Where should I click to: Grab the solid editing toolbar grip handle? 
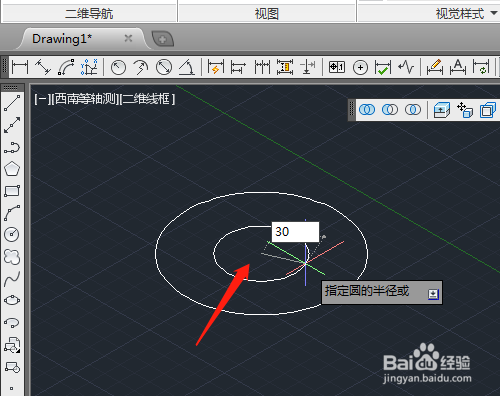click(351, 110)
